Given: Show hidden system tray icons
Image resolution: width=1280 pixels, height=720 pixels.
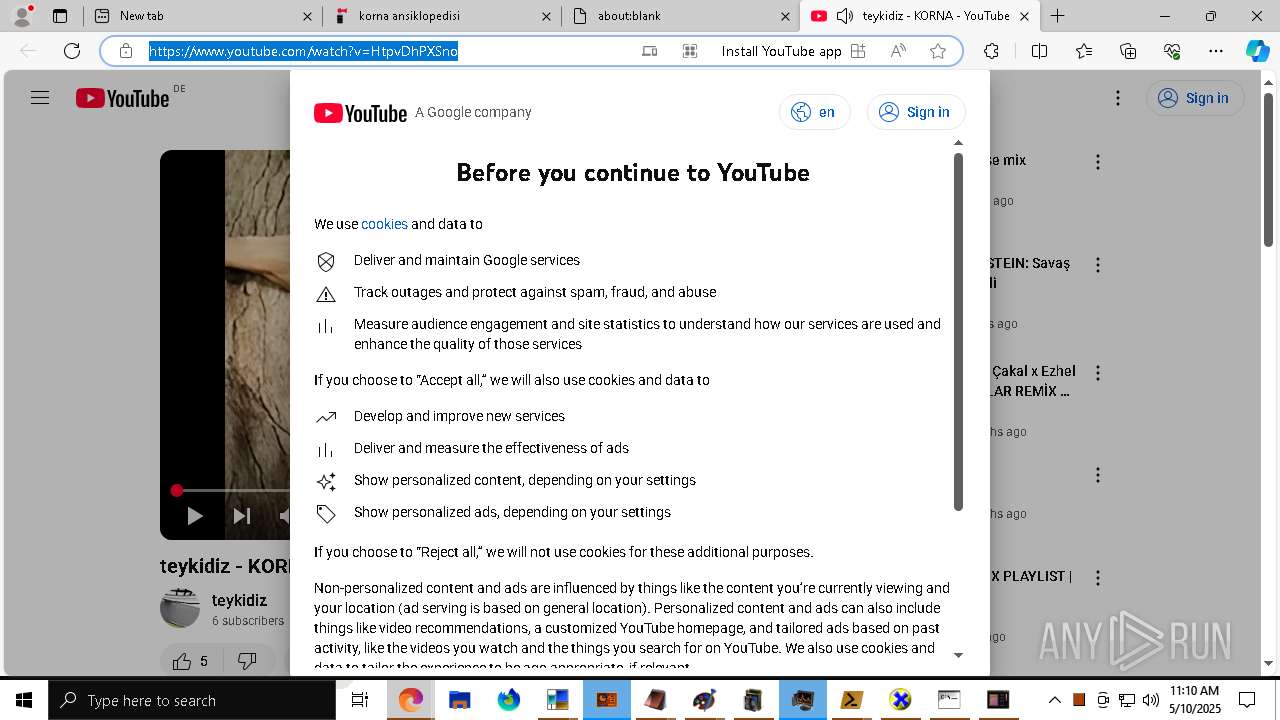Looking at the screenshot, I should click(1054, 700).
